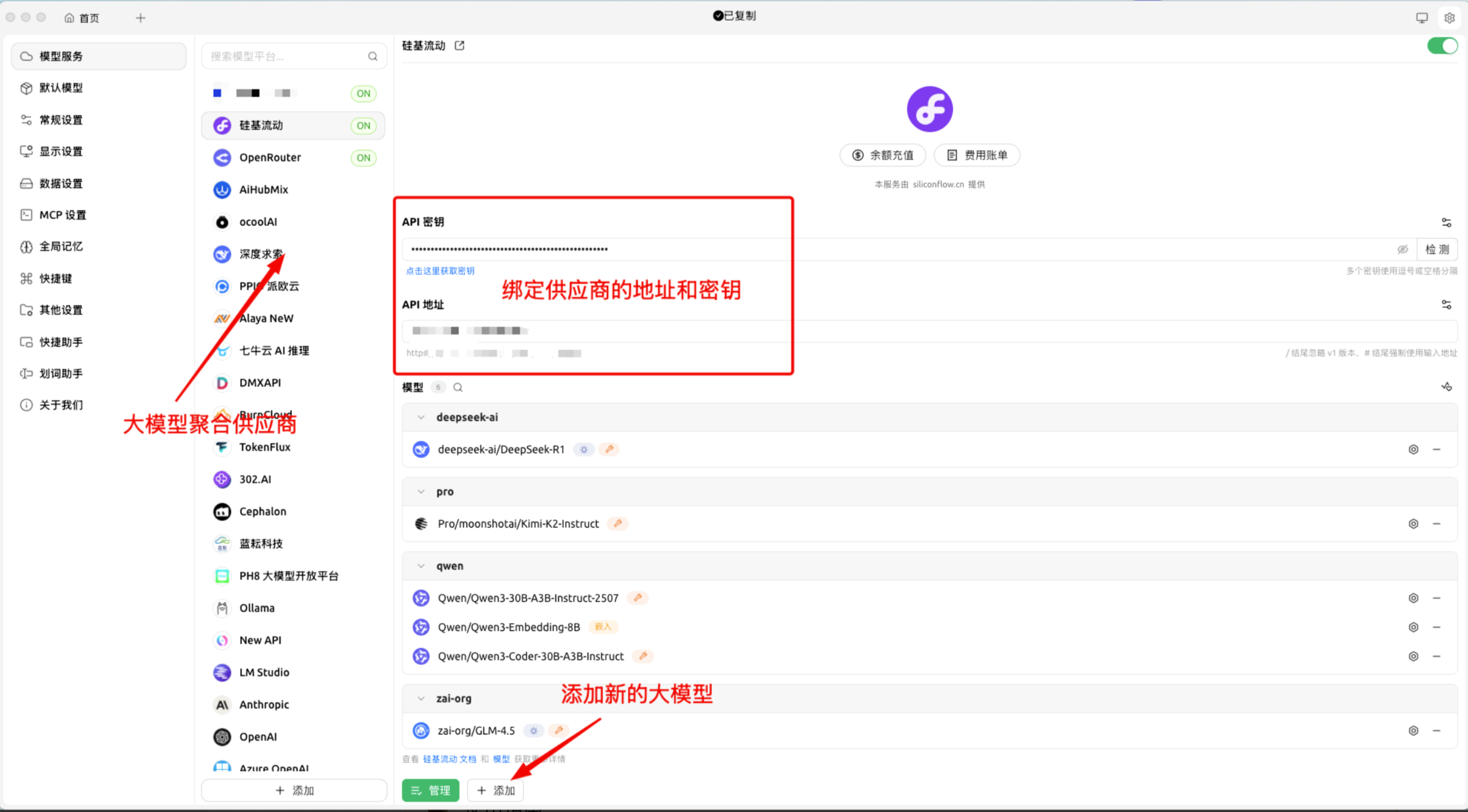Toggle ON badge for OpenRouter provider
Image resolution: width=1468 pixels, height=812 pixels.
point(363,158)
